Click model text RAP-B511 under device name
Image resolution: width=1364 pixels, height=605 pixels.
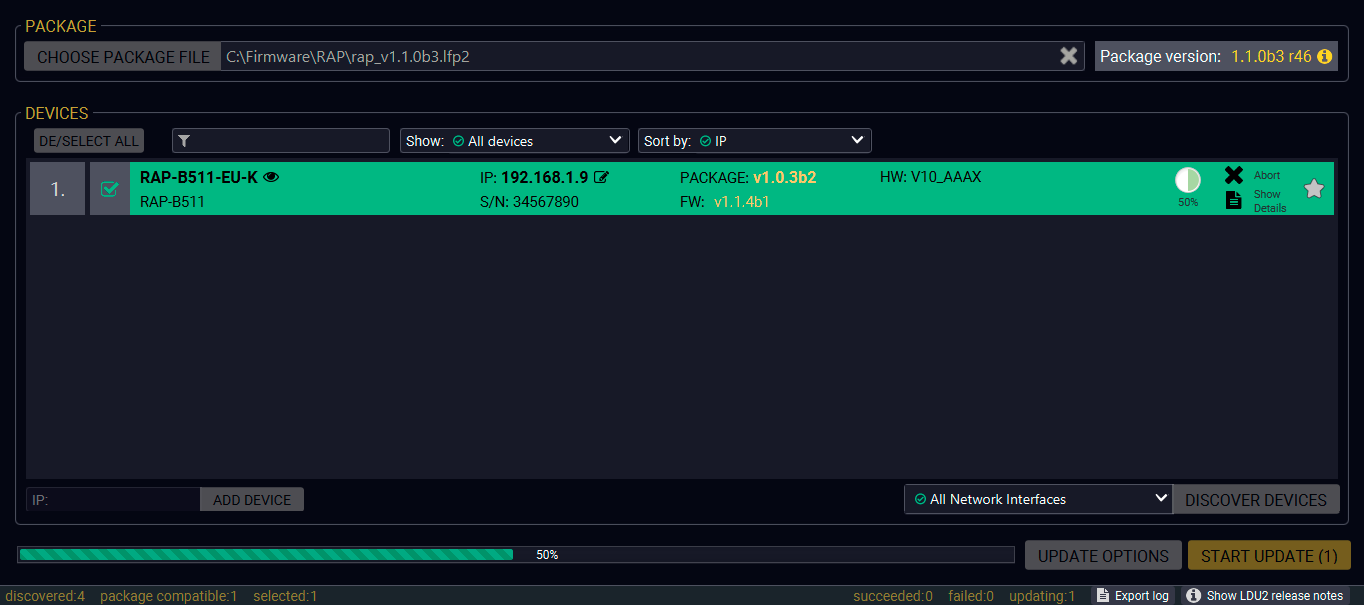pos(170,202)
